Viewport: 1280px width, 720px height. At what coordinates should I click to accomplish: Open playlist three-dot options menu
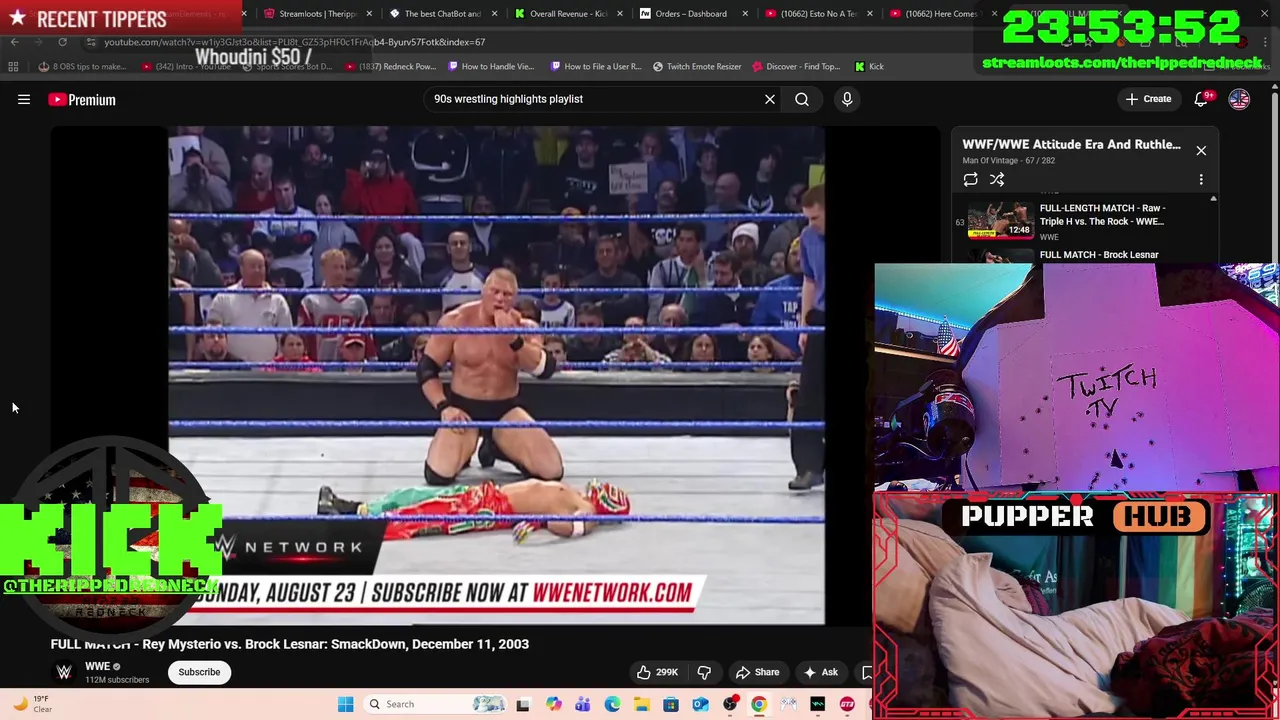(x=1201, y=180)
